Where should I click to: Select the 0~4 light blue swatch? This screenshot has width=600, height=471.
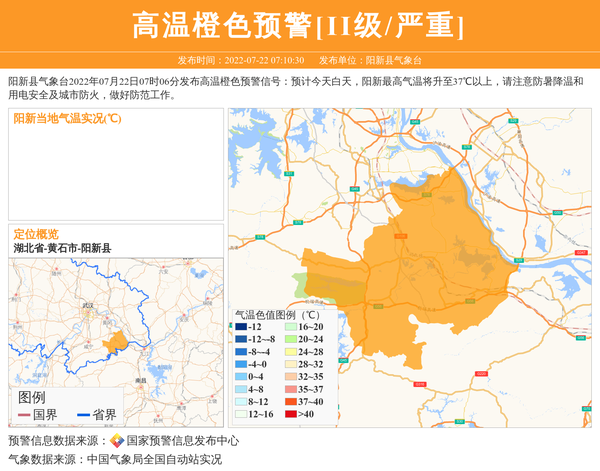(x=241, y=377)
